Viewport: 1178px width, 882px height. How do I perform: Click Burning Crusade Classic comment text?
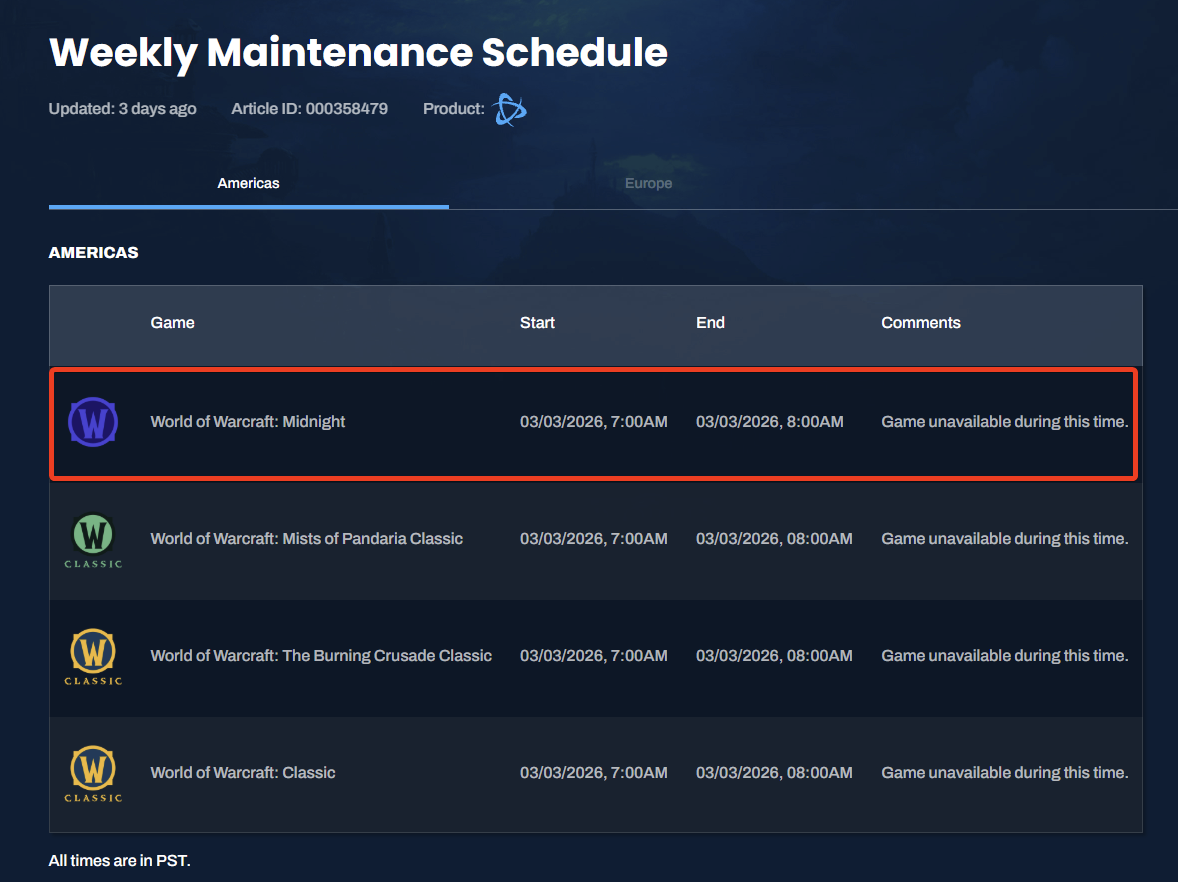(1004, 656)
